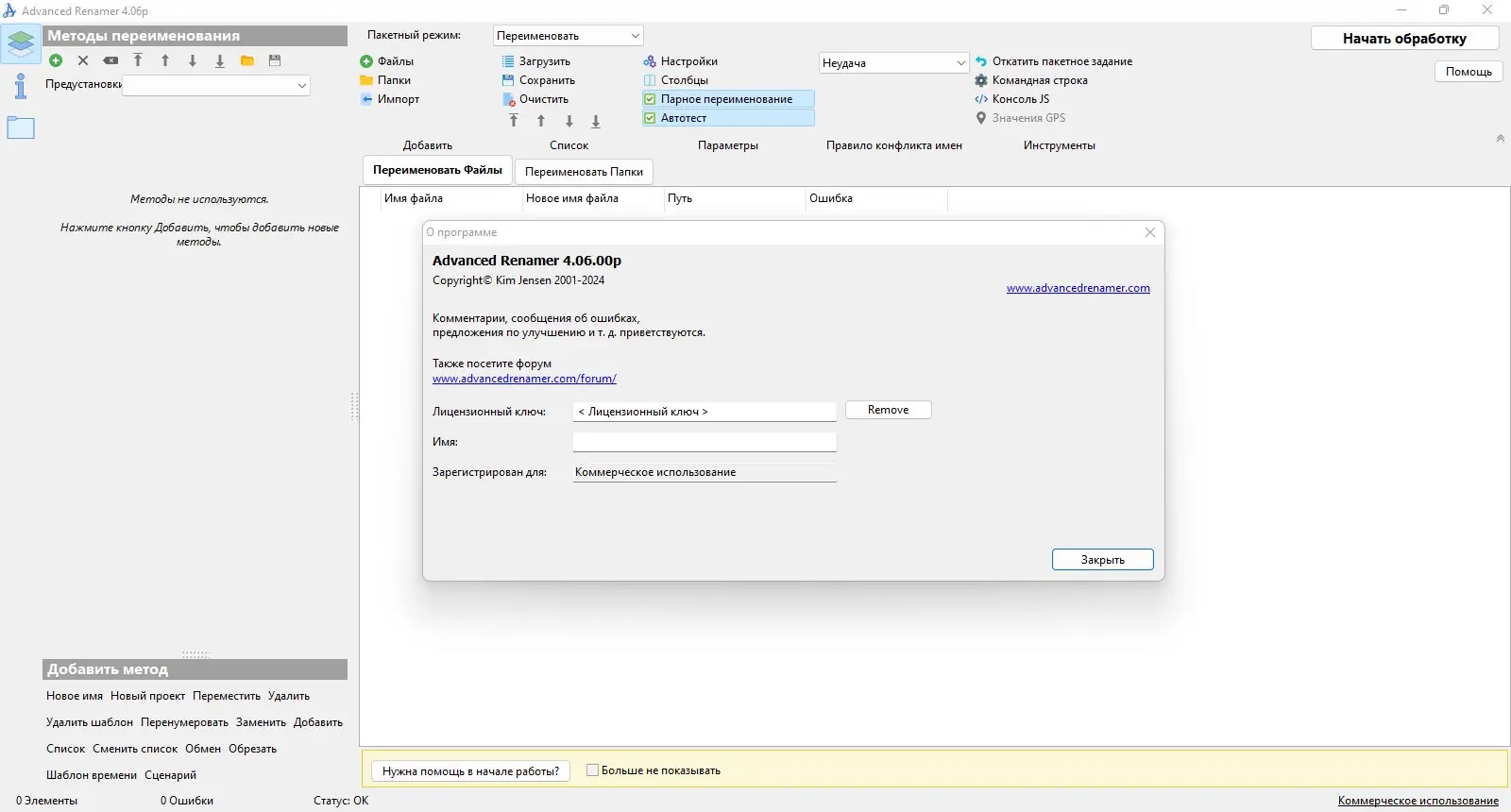Image resolution: width=1511 pixels, height=812 pixels.
Task: Click the Лицензионный ключ input field
Action: pyautogui.click(x=705, y=412)
